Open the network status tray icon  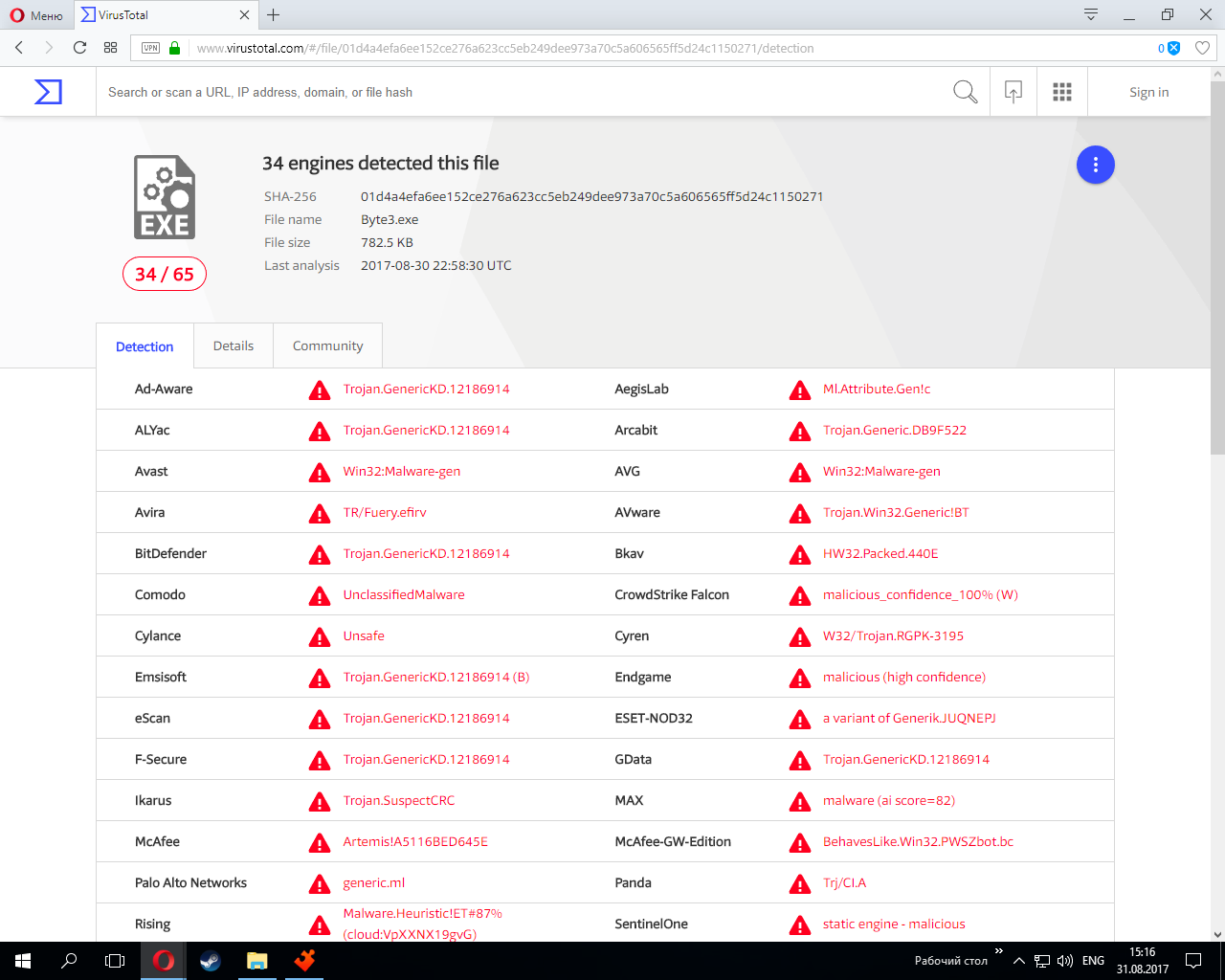coord(1042,961)
